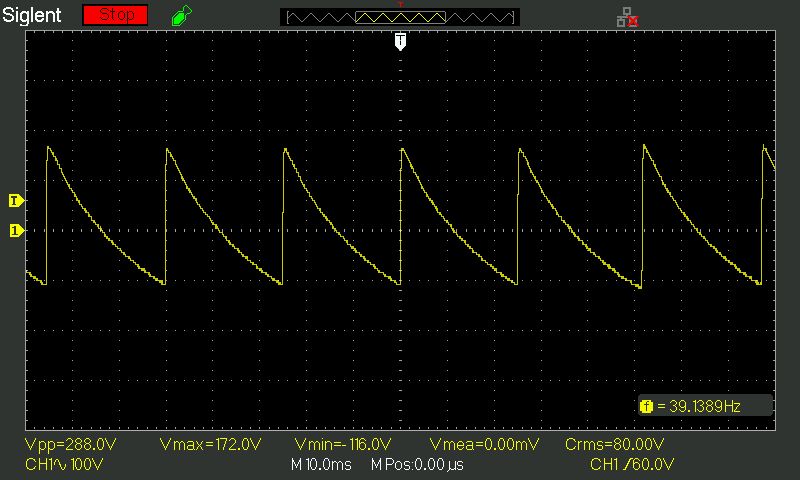Click the channel 1 ground marker
The image size is (800, 480).
tap(15, 231)
